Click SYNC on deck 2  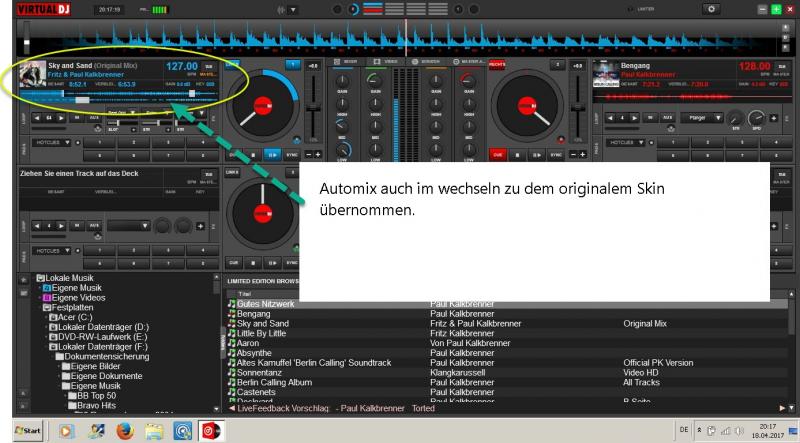(x=556, y=155)
